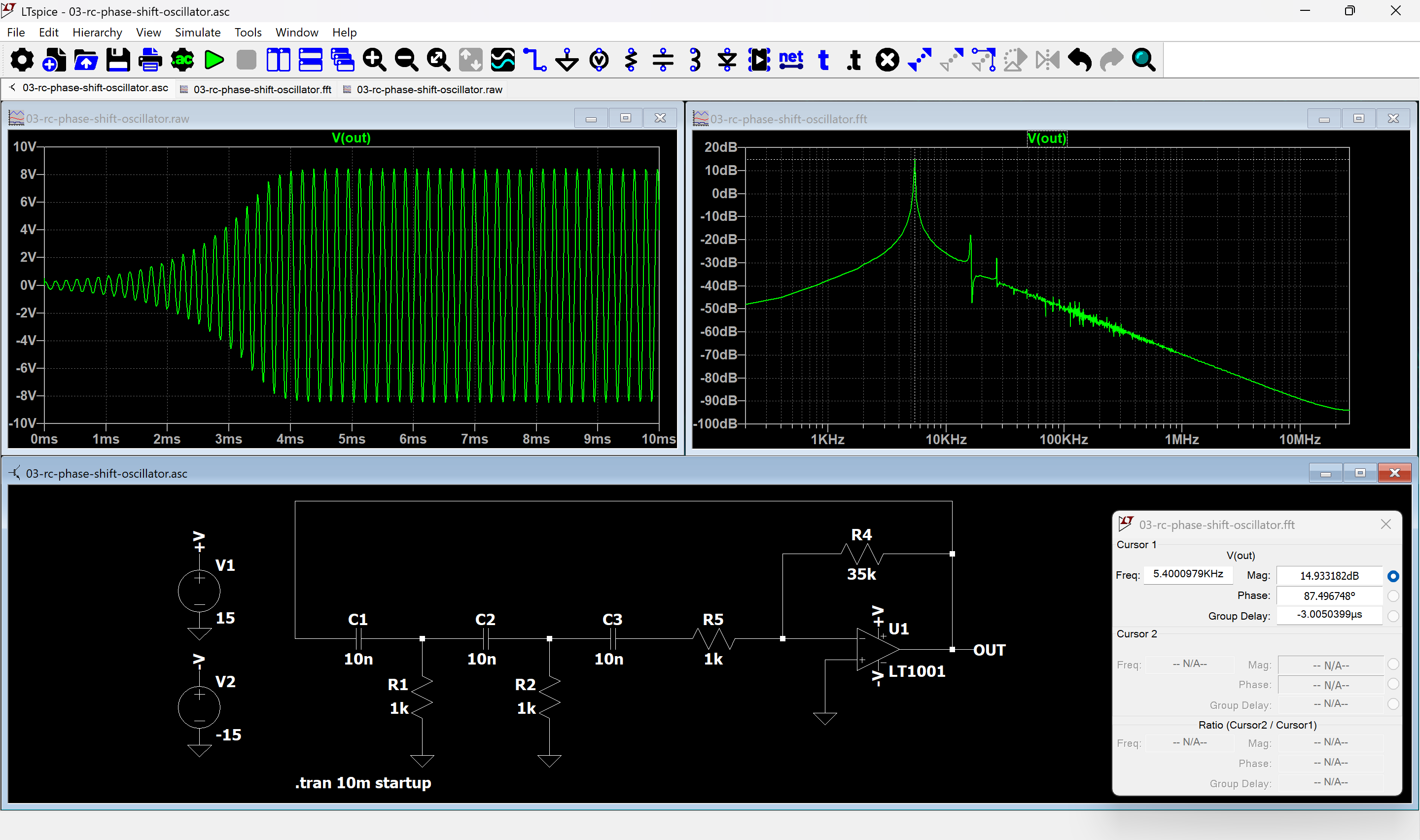Viewport: 1420px width, 840px height.
Task: Select the Place Resistor tool
Action: pos(631,60)
